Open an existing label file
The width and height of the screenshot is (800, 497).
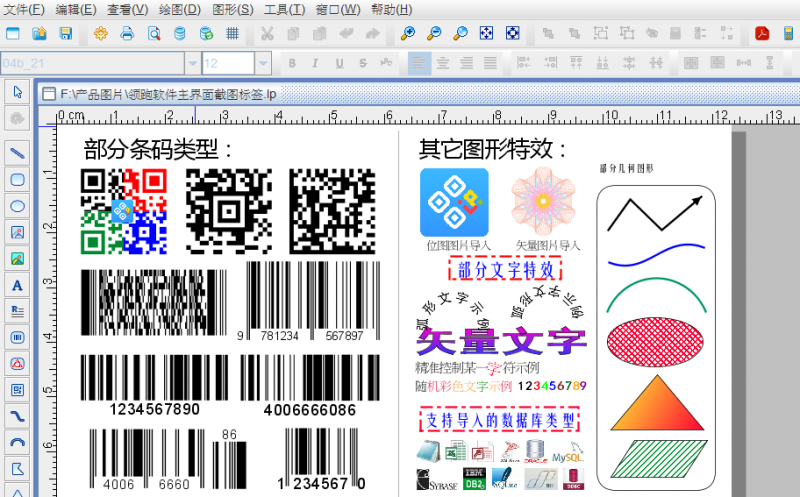[x=39, y=34]
